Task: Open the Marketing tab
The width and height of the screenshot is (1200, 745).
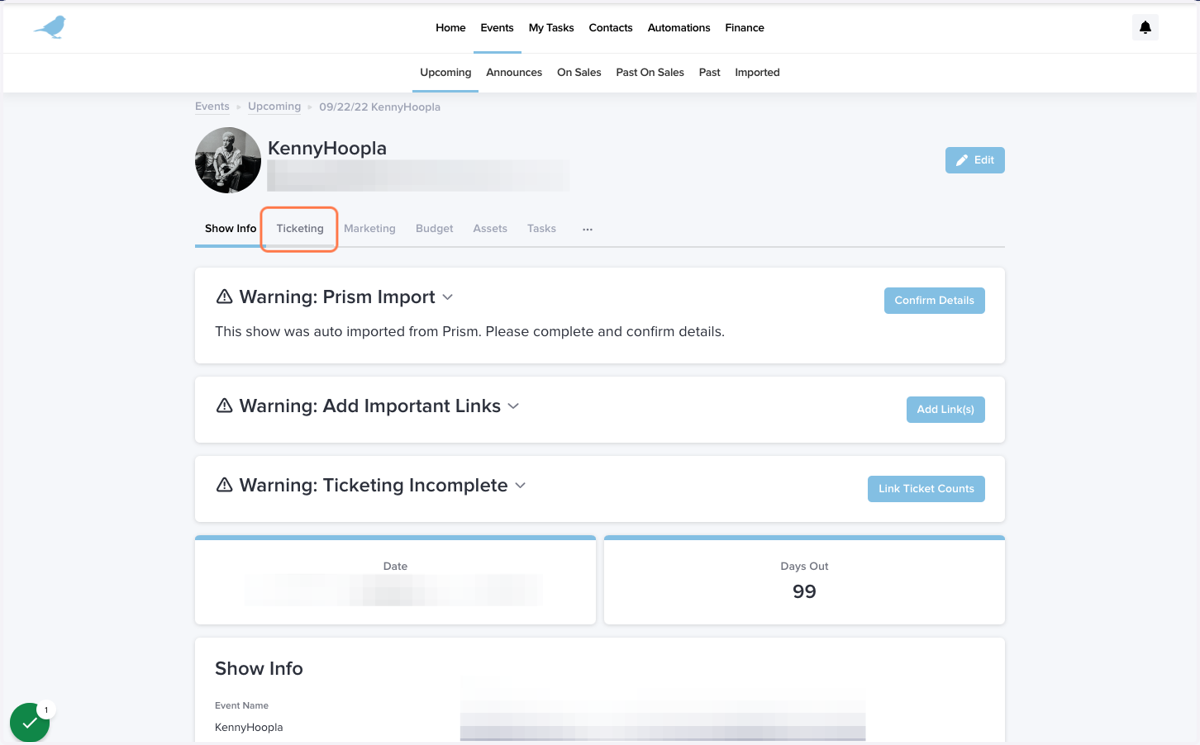Action: coord(370,228)
